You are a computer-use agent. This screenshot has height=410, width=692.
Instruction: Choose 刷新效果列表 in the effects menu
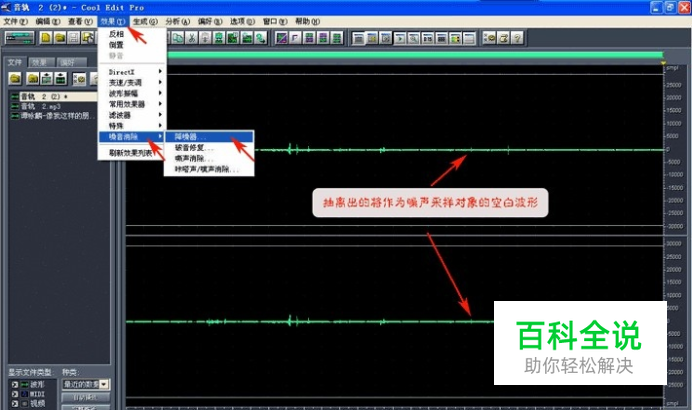(132, 153)
